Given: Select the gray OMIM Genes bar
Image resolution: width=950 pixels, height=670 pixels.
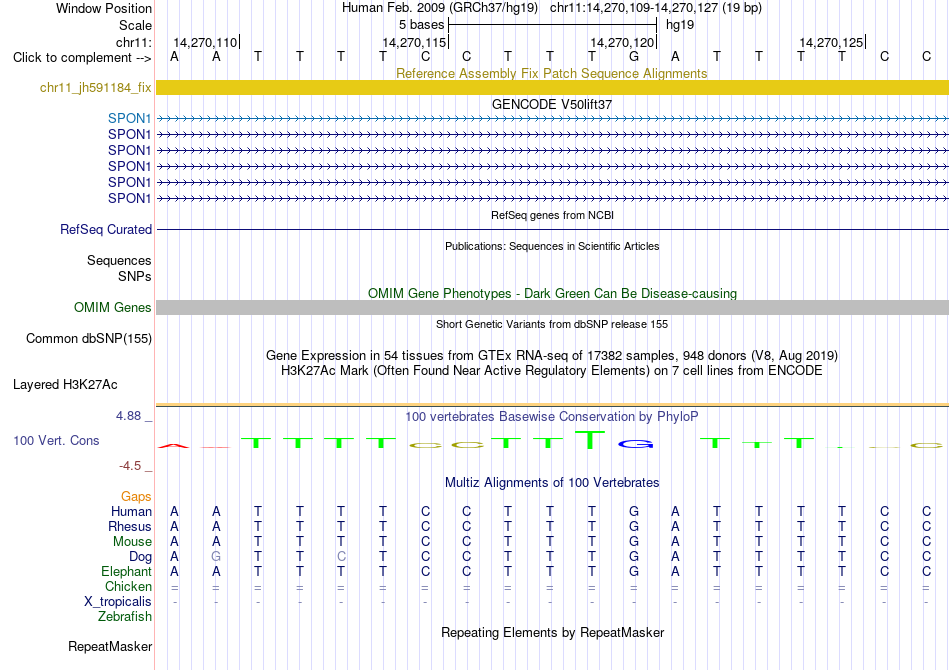Looking at the screenshot, I should tap(552, 308).
